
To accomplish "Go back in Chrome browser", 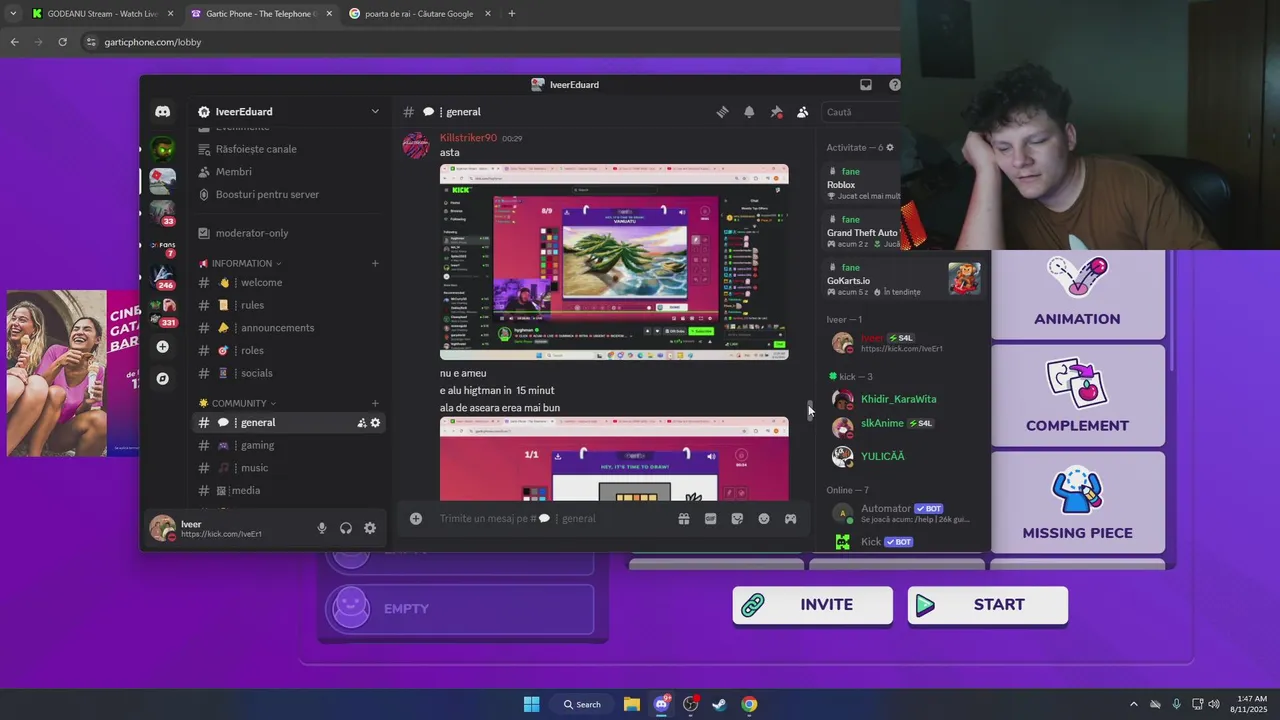I will [x=14, y=42].
